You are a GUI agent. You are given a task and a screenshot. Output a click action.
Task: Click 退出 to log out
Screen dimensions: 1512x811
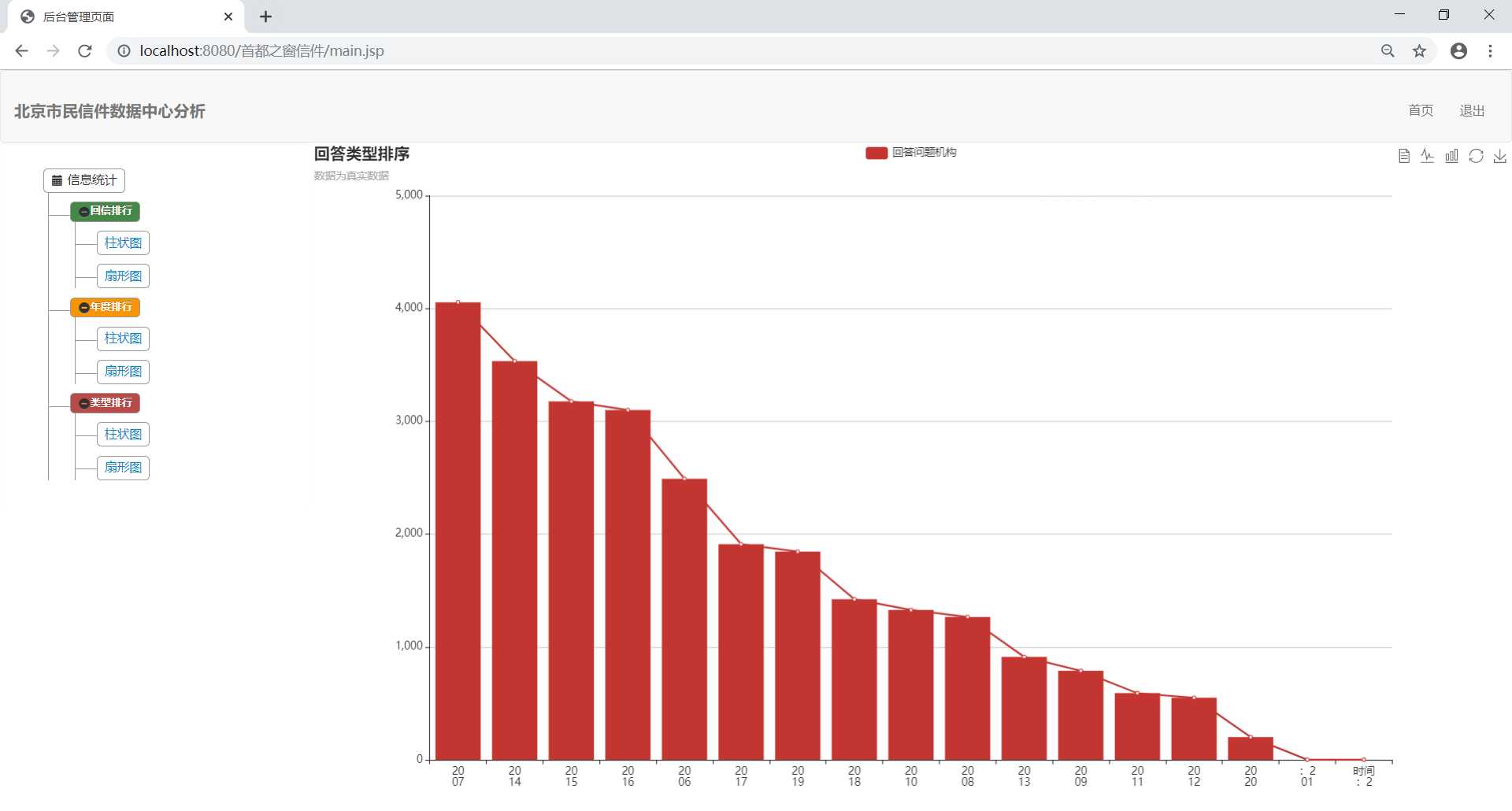click(x=1472, y=111)
